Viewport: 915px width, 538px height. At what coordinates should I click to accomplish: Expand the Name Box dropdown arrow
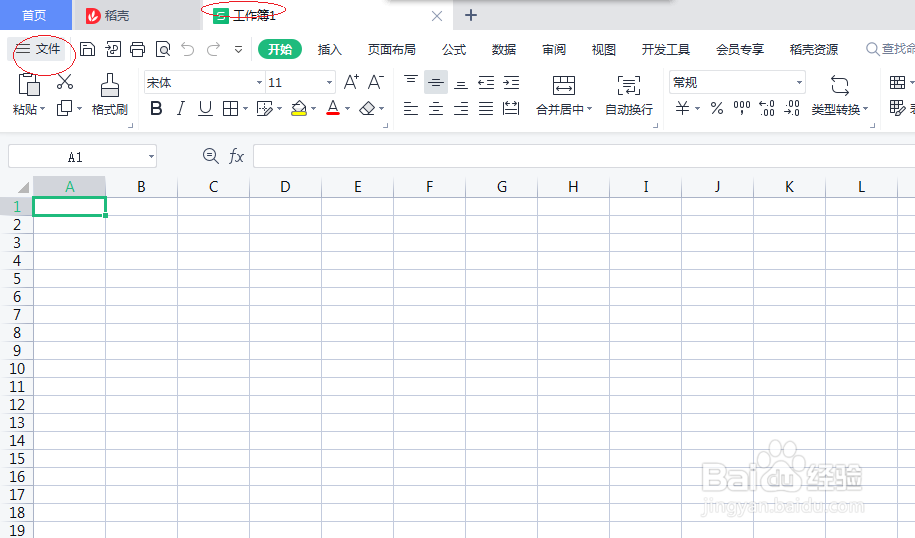click(x=151, y=156)
